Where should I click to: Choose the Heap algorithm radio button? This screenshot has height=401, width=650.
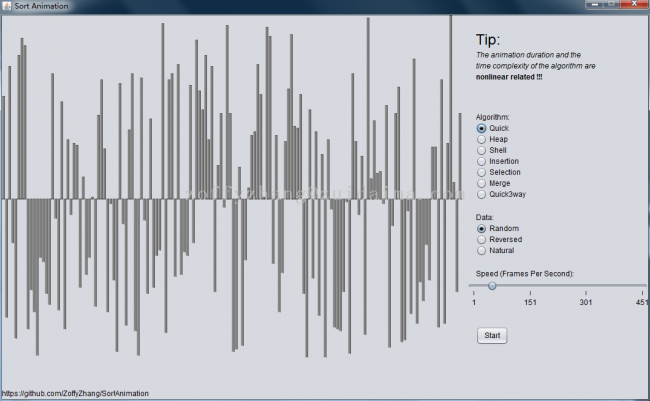[x=482, y=139]
